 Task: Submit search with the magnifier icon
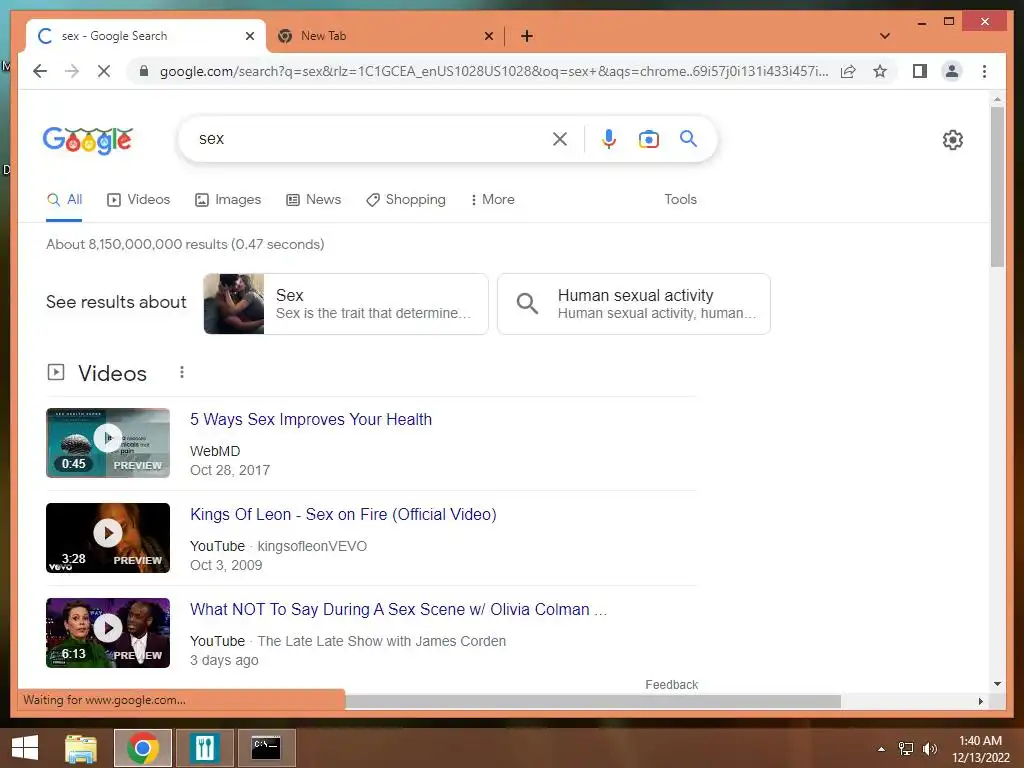pos(688,138)
